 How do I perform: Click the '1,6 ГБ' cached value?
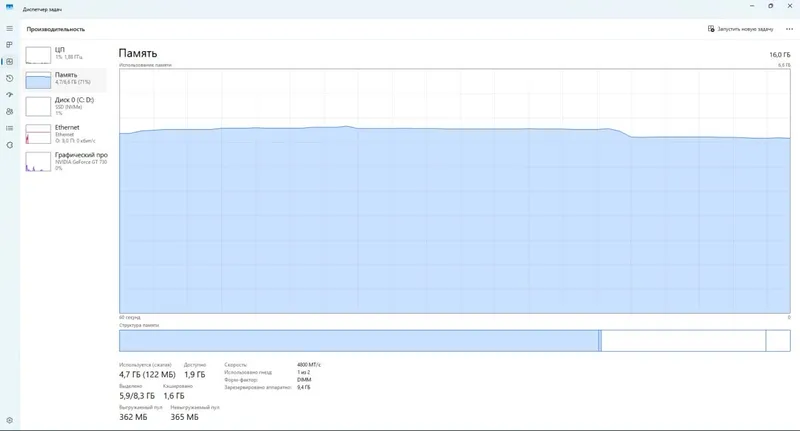tap(174, 396)
